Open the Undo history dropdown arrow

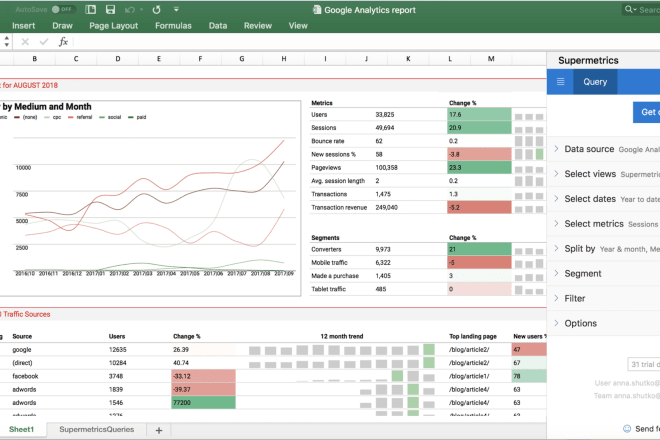141,9
